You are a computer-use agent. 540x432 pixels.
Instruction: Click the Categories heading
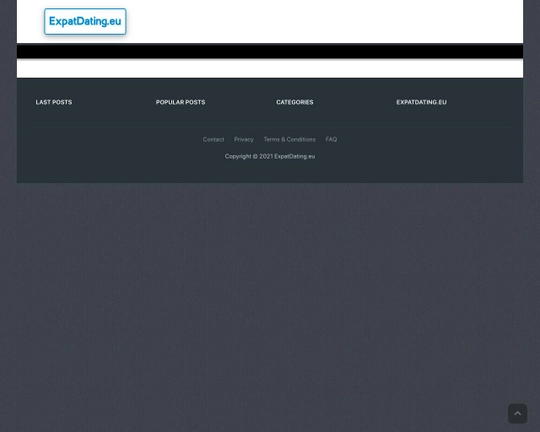[294, 102]
